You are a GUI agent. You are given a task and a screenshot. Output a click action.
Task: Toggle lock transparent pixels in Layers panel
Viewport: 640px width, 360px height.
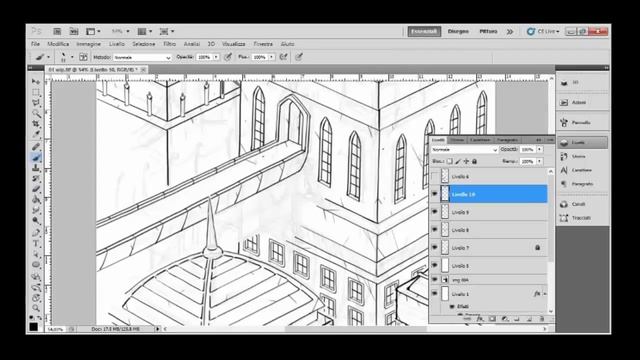tap(450, 162)
